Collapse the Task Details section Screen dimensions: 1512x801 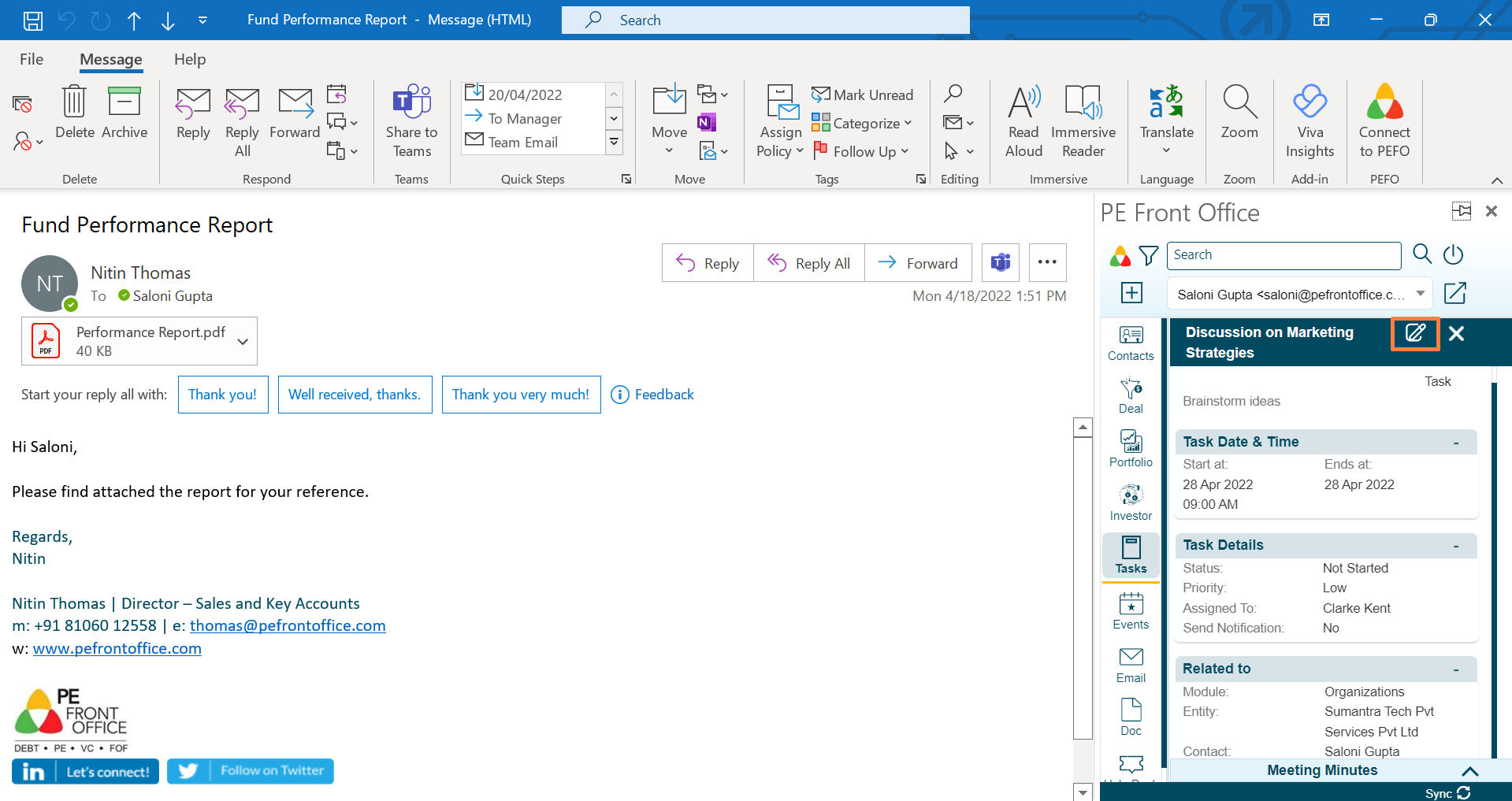(1455, 546)
